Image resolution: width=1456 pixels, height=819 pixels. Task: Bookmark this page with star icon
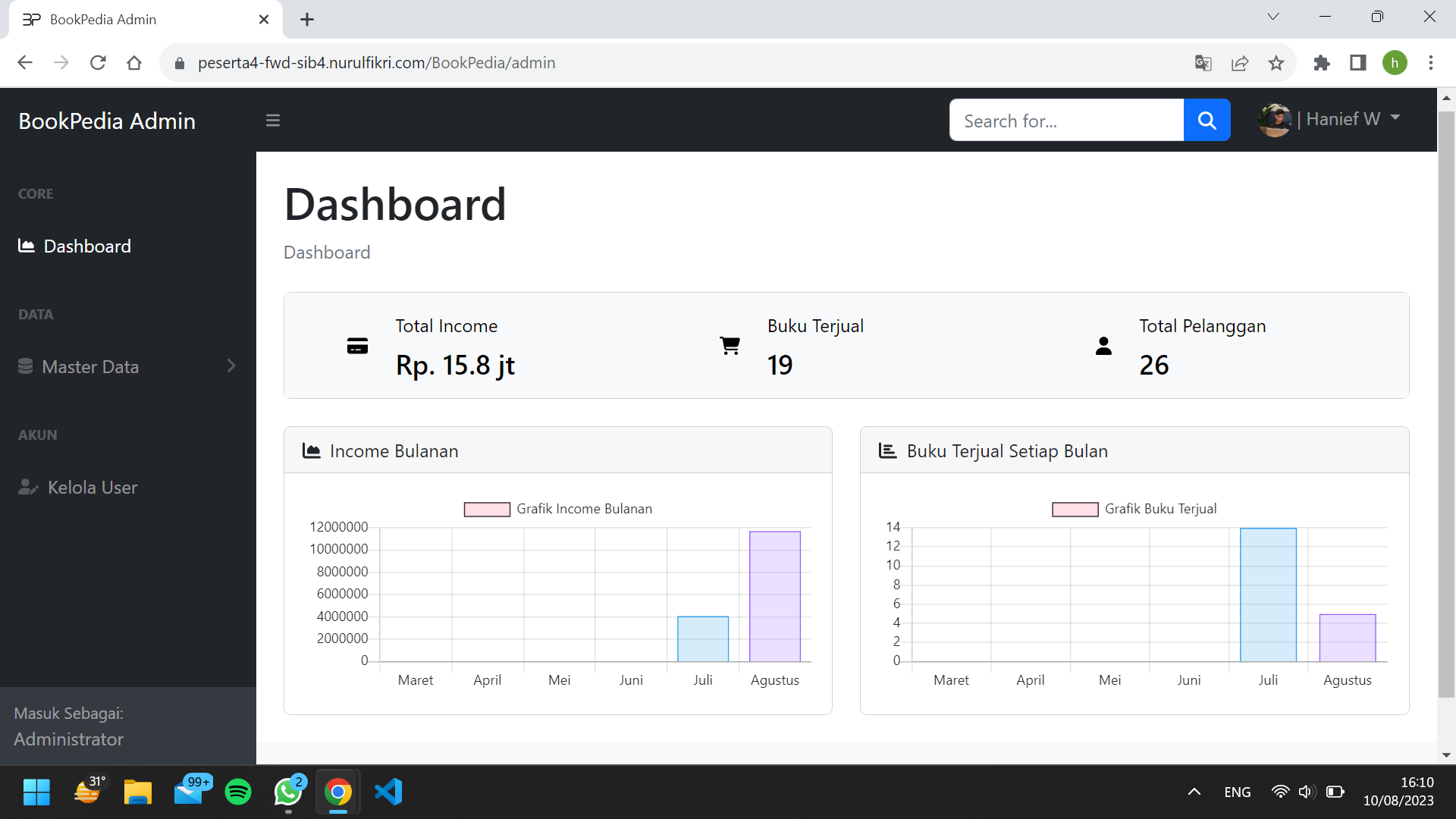(1276, 63)
